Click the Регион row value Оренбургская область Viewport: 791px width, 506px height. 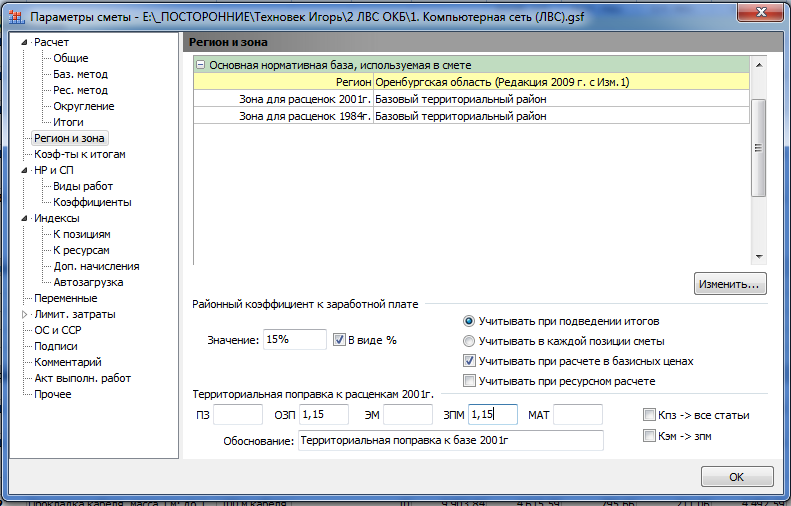(561, 82)
